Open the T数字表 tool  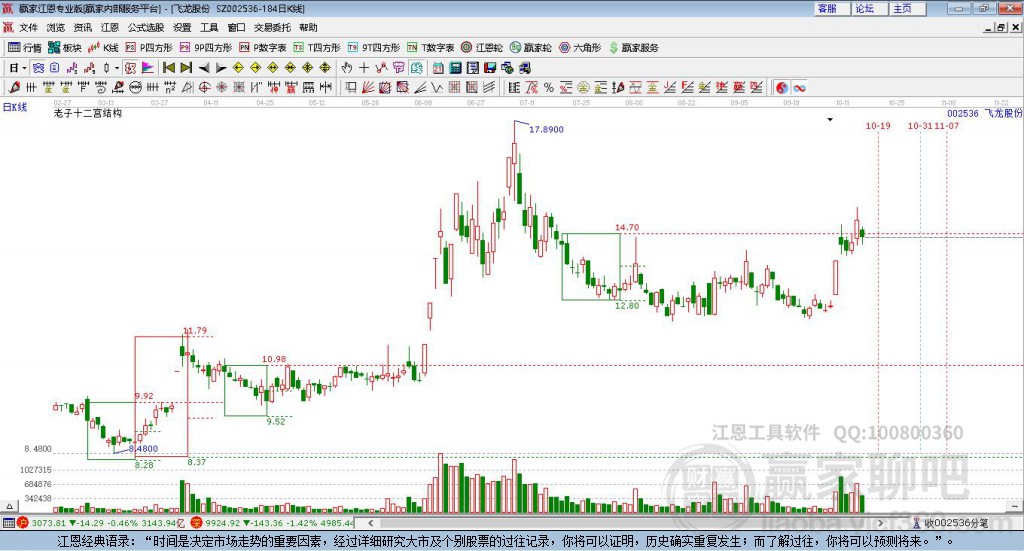pyautogui.click(x=430, y=48)
